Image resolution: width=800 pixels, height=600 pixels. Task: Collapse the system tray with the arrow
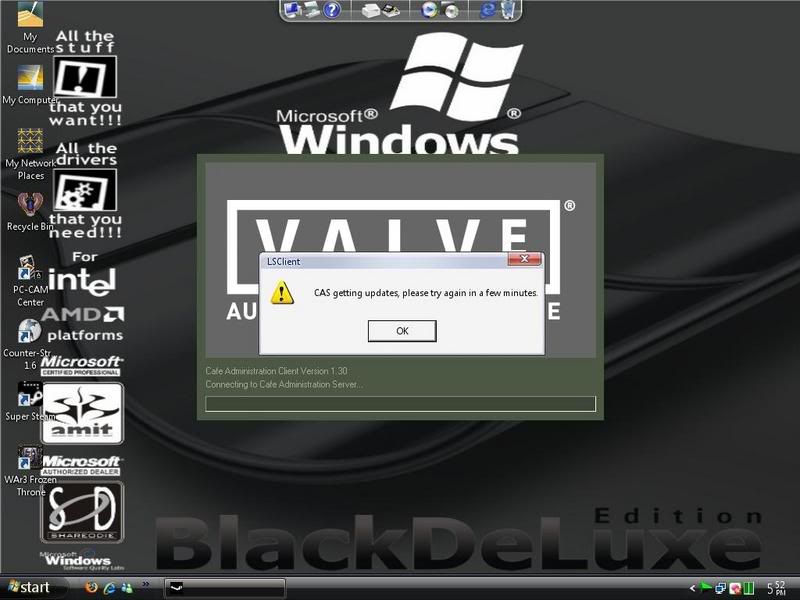692,588
